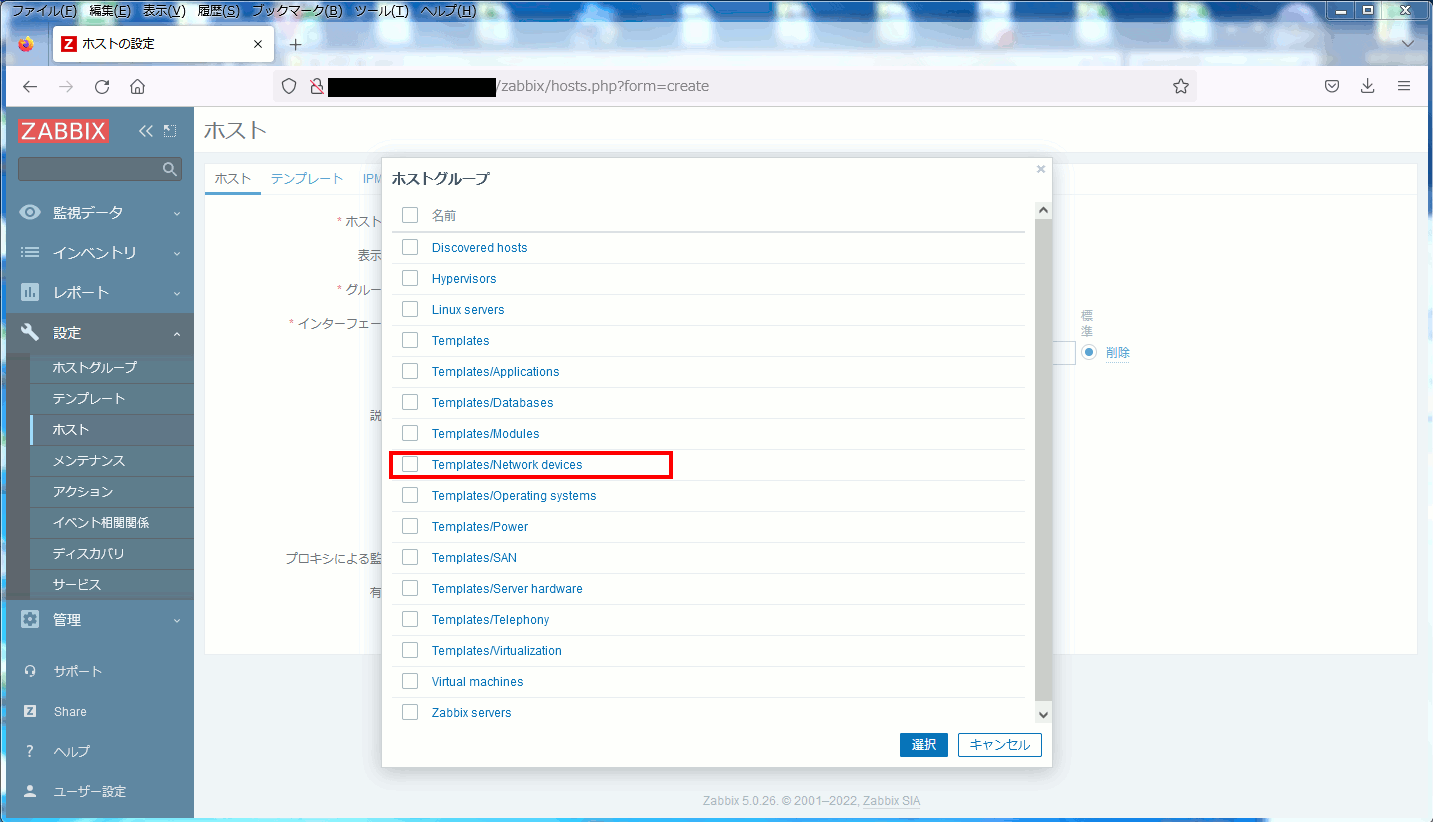Check the Templates/Network devices checkbox
Viewport: 1433px width, 822px height.
tap(410, 464)
